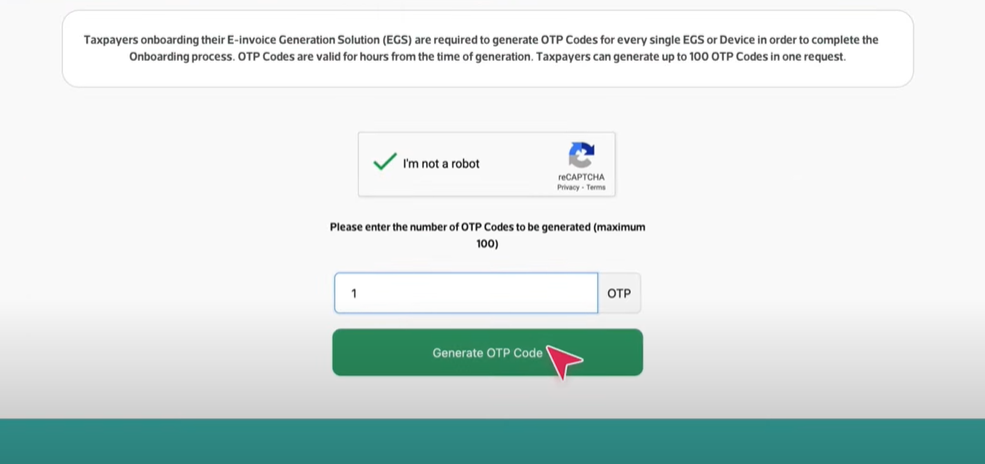Click the red arrow pointer graphic
The image size is (985, 464).
563,361
